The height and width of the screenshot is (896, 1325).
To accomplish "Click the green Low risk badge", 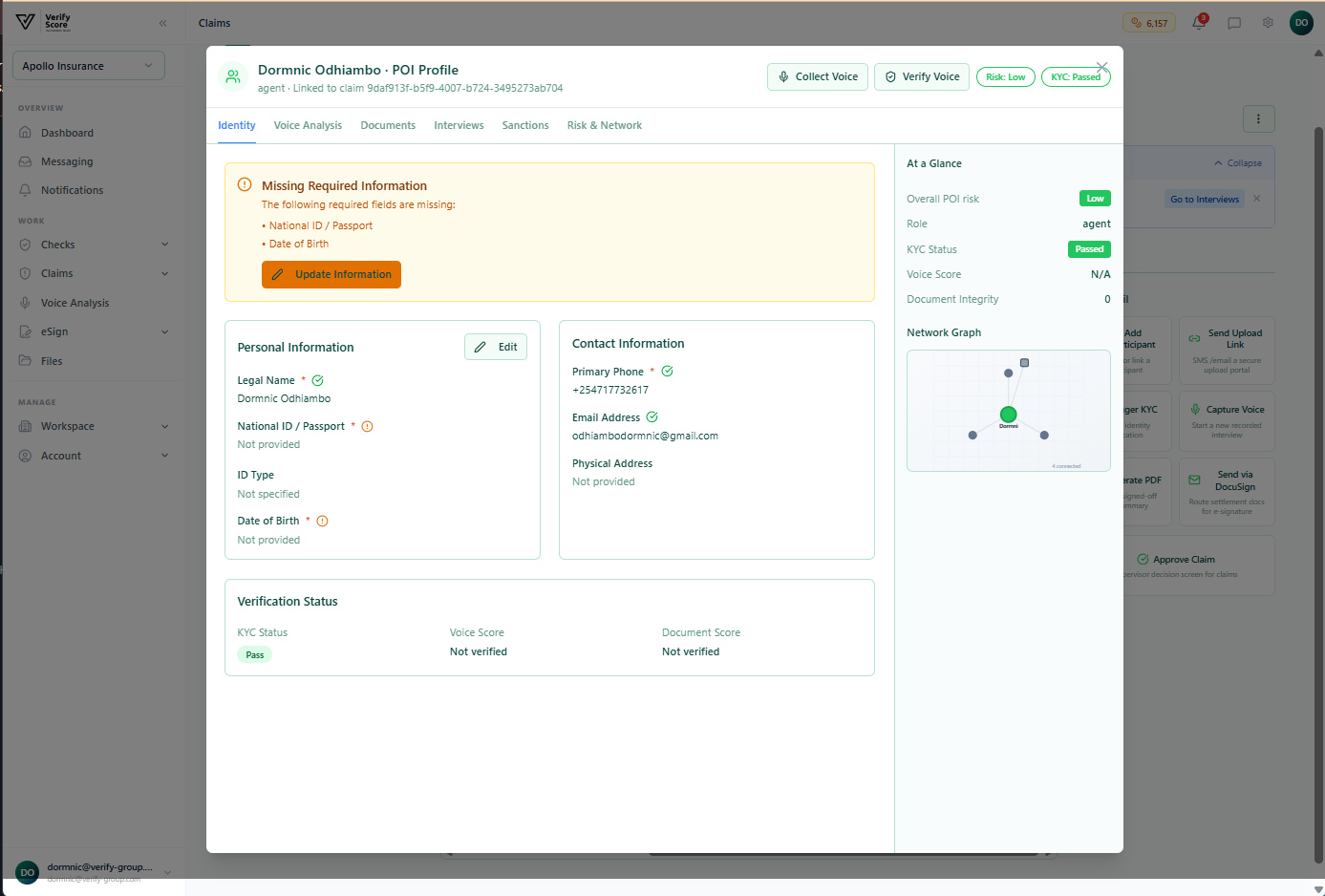I will pos(1095,199).
